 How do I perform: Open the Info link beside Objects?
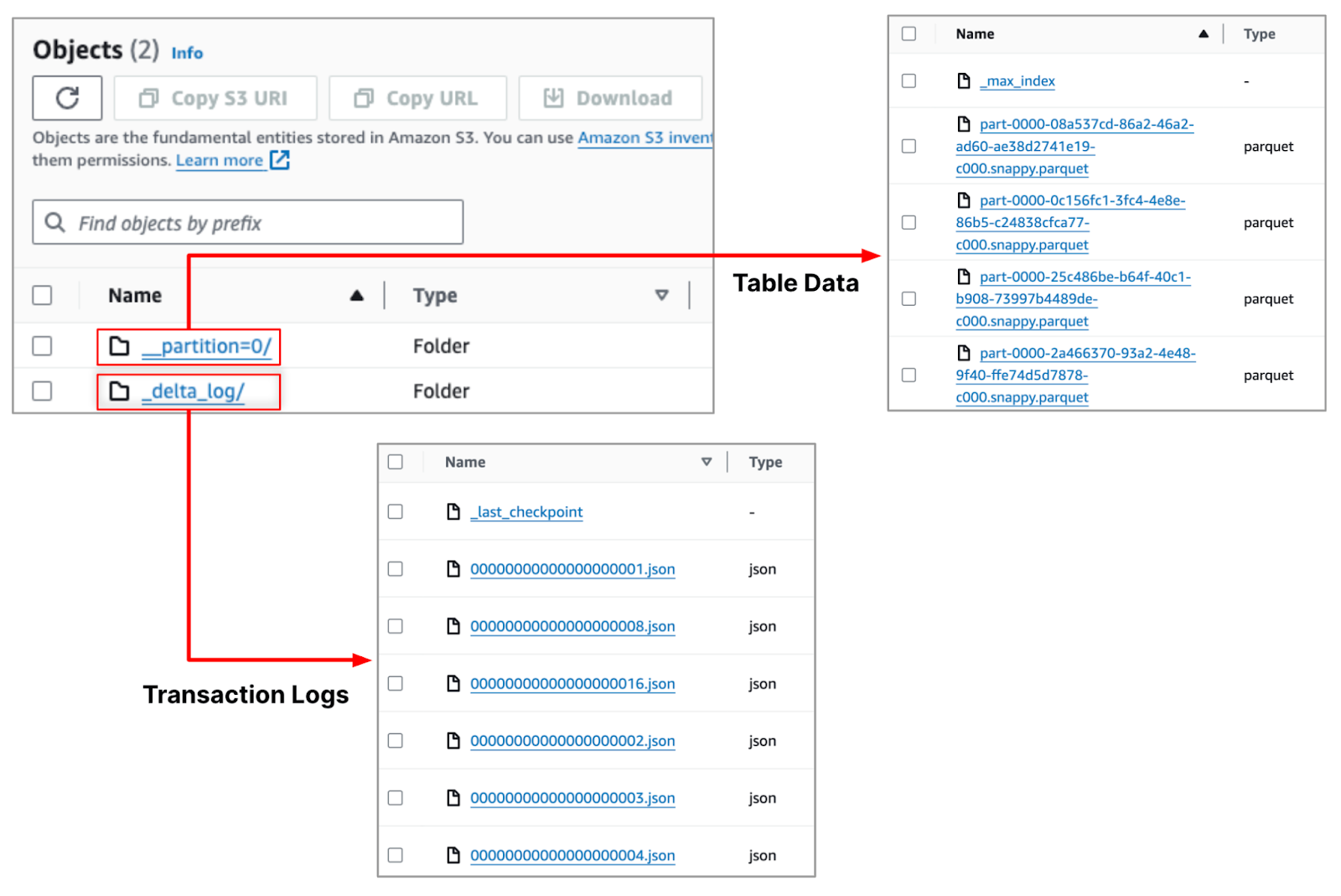[x=187, y=53]
